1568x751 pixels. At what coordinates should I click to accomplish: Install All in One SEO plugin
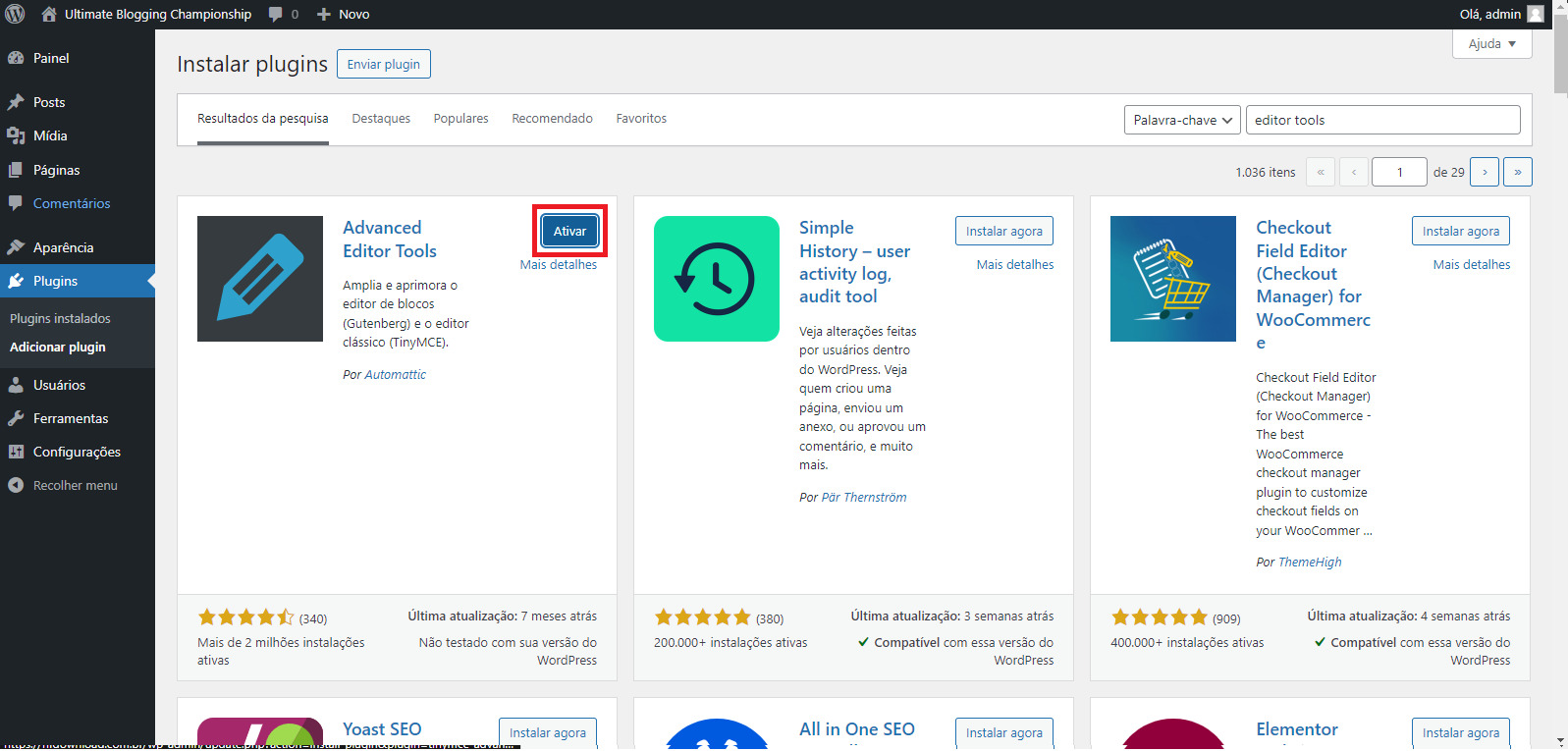pos(1004,732)
